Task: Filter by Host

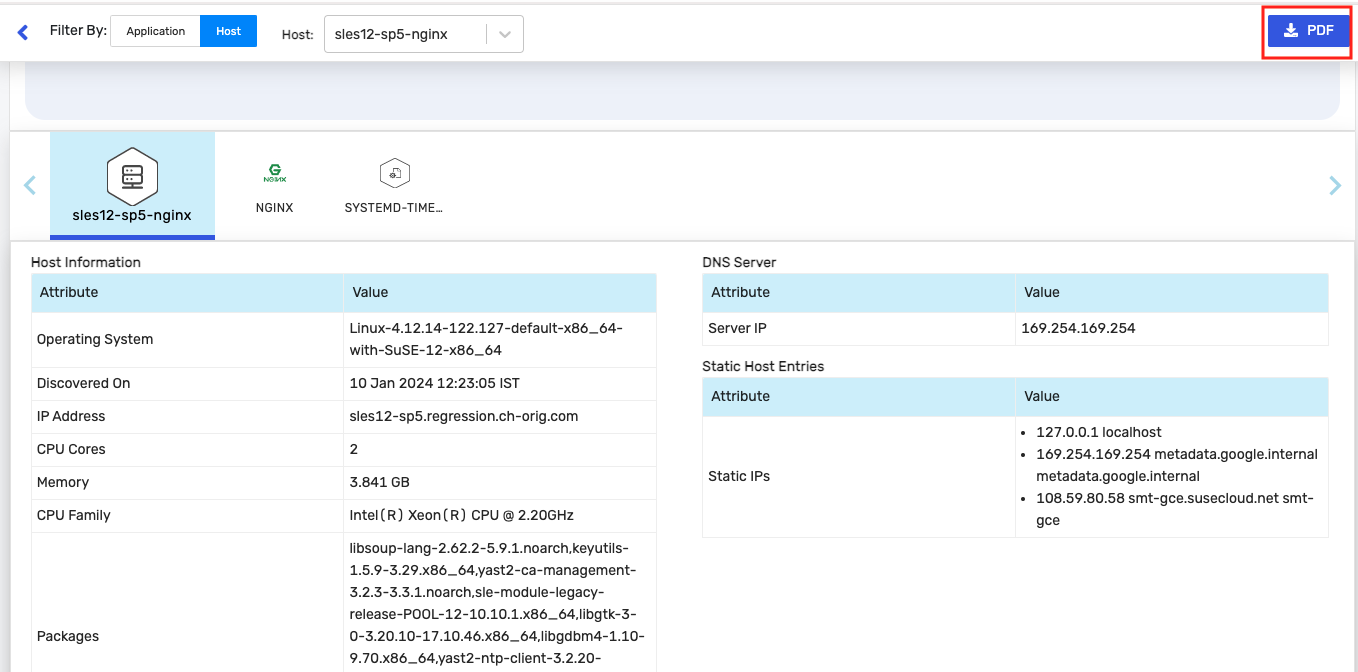Action: pos(229,31)
